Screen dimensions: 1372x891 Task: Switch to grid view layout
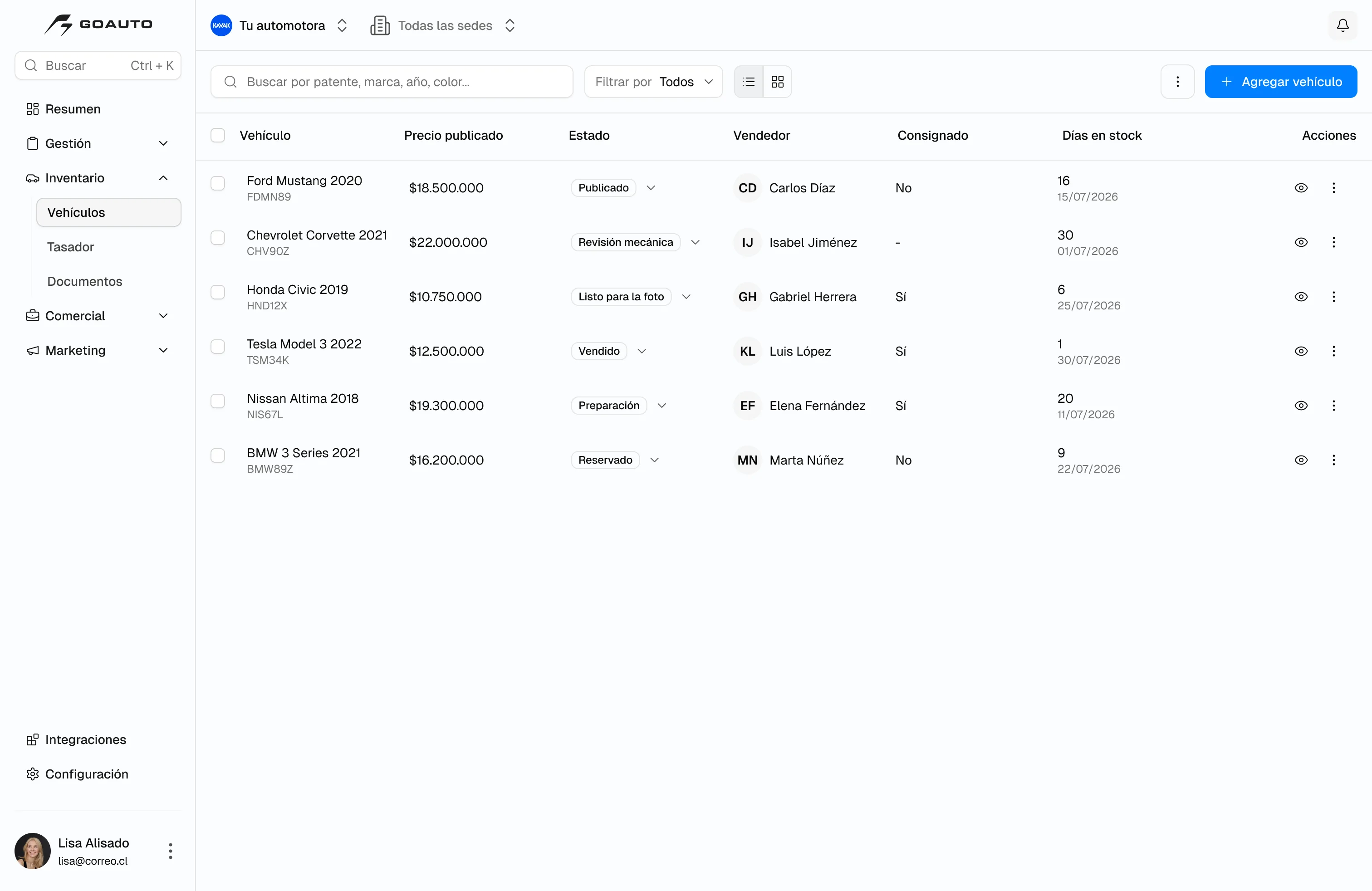pos(777,82)
